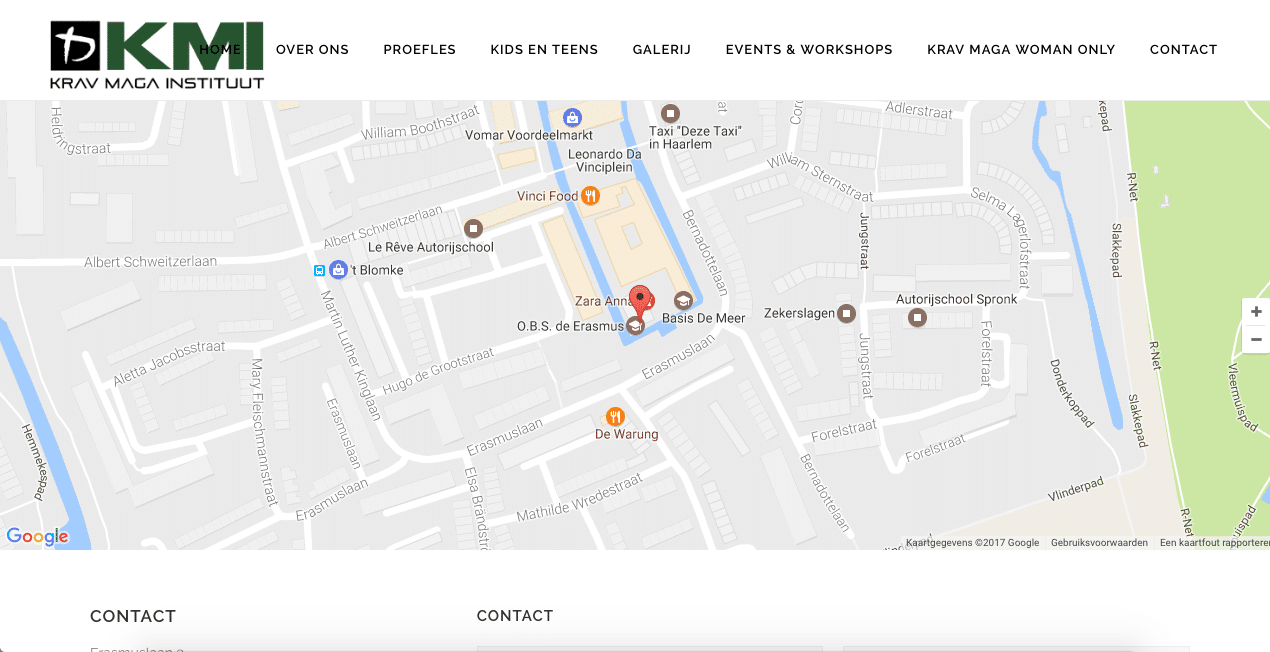1270x652 pixels.
Task: Open the Gebruiksvoorwaarden map link
Action: click(1099, 543)
